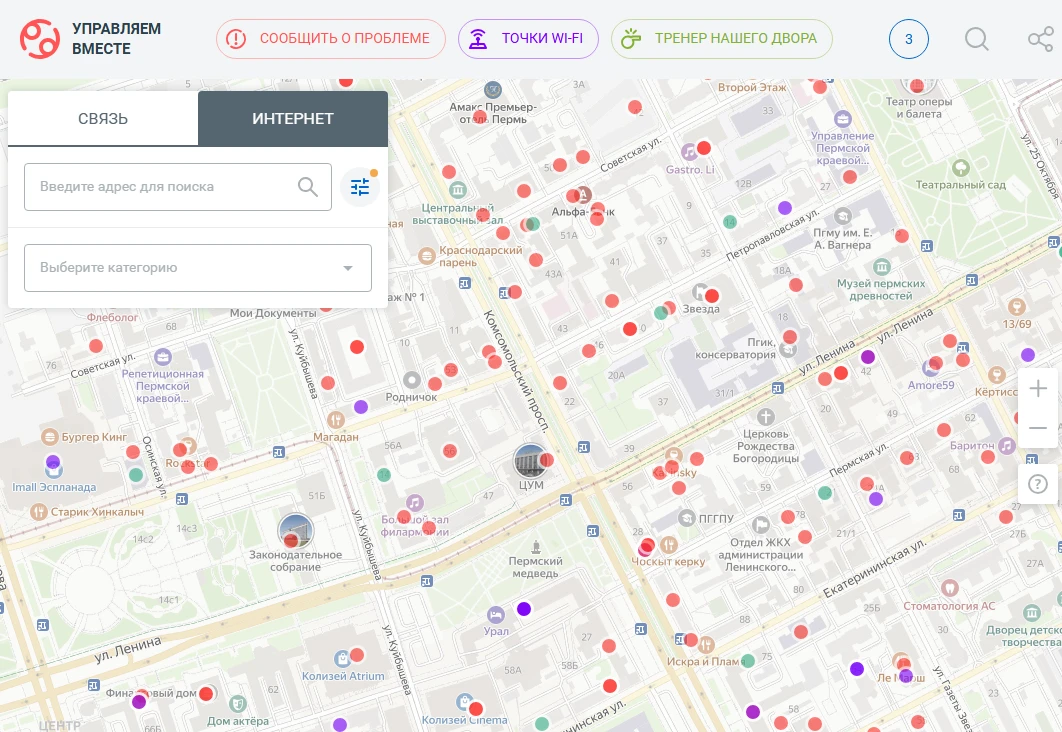The width and height of the screenshot is (1062, 732).
Task: Click the Дом актёра theater icon
Action: point(237,704)
